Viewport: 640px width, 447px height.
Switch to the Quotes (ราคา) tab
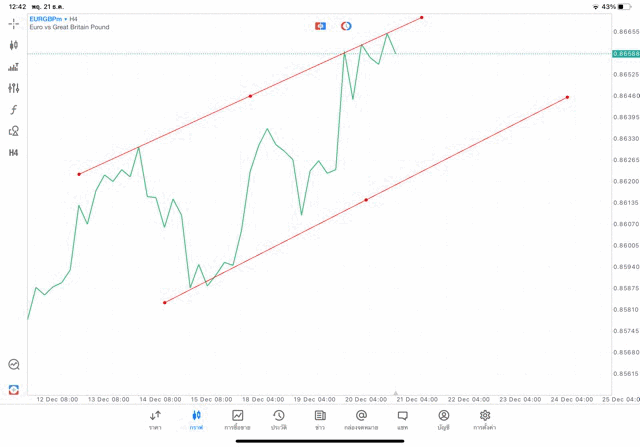coord(155,420)
